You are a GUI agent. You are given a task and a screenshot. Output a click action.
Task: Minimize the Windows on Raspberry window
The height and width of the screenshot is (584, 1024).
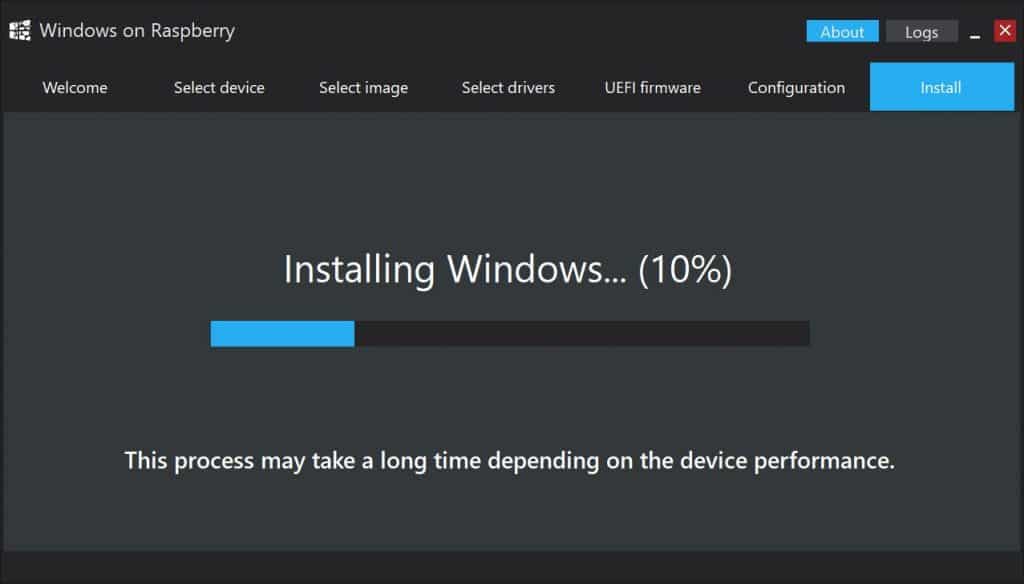pyautogui.click(x=975, y=33)
